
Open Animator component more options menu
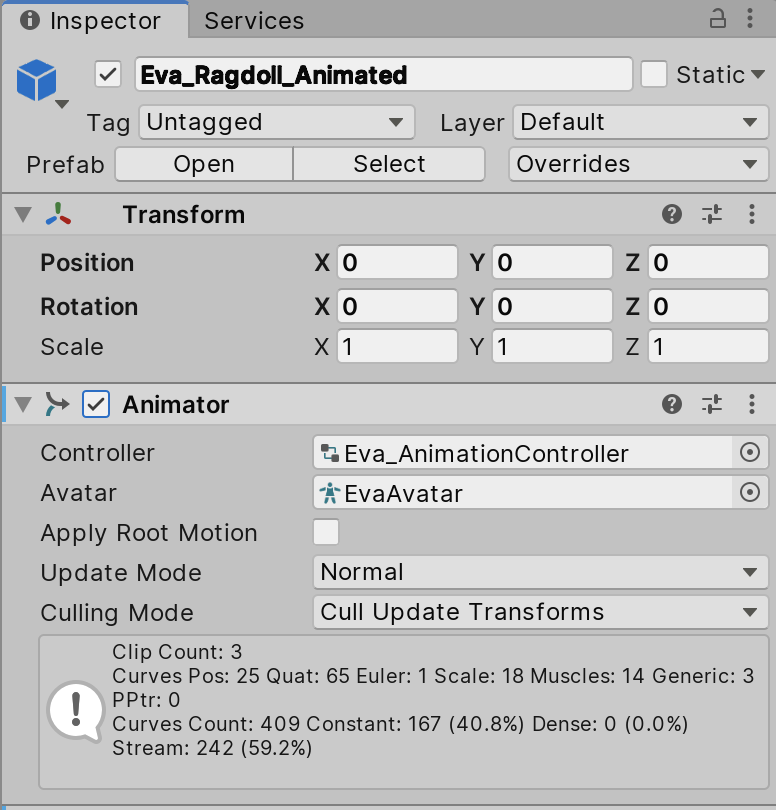point(752,404)
